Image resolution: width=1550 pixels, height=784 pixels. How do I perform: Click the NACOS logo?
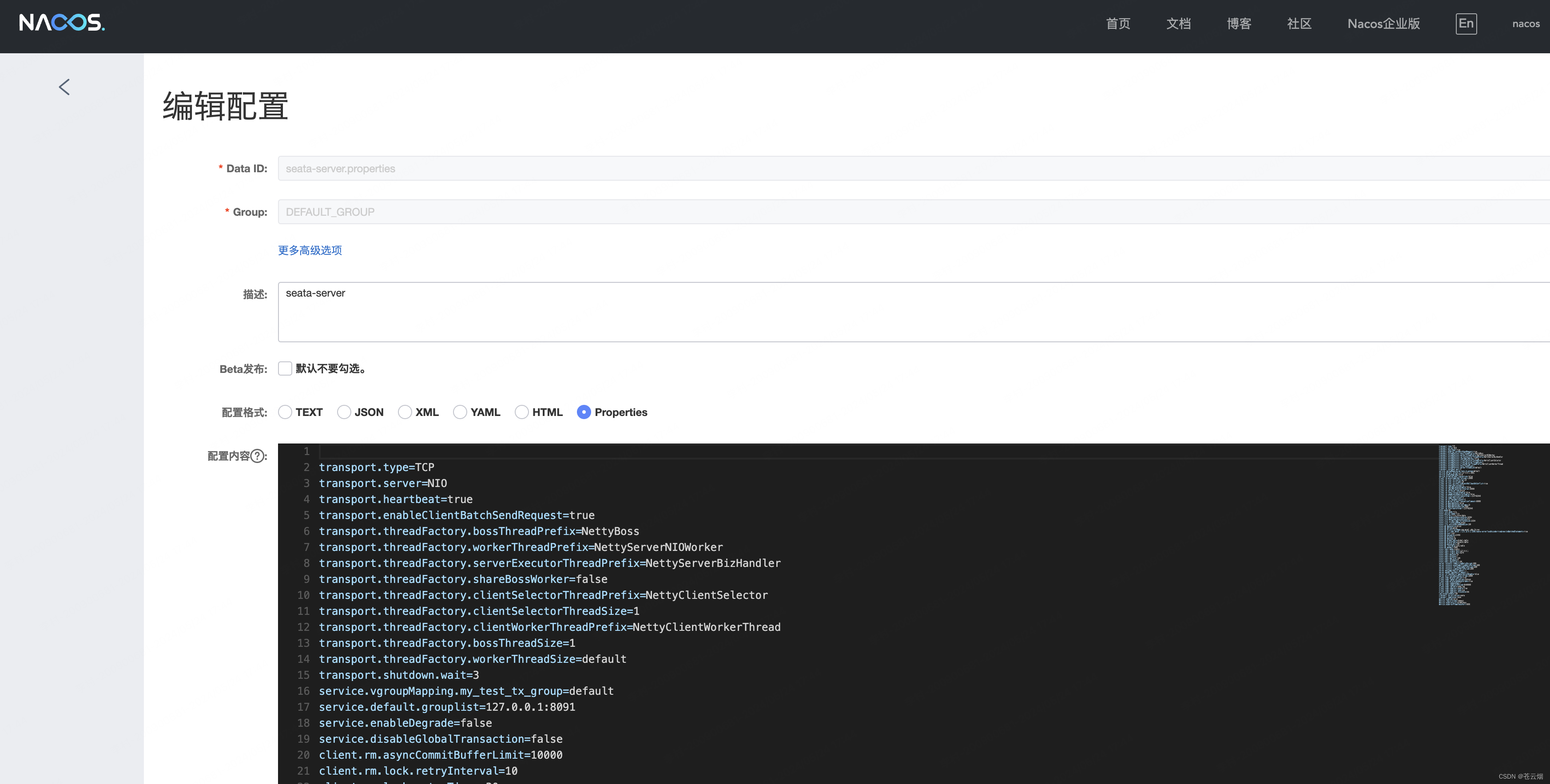[x=62, y=23]
